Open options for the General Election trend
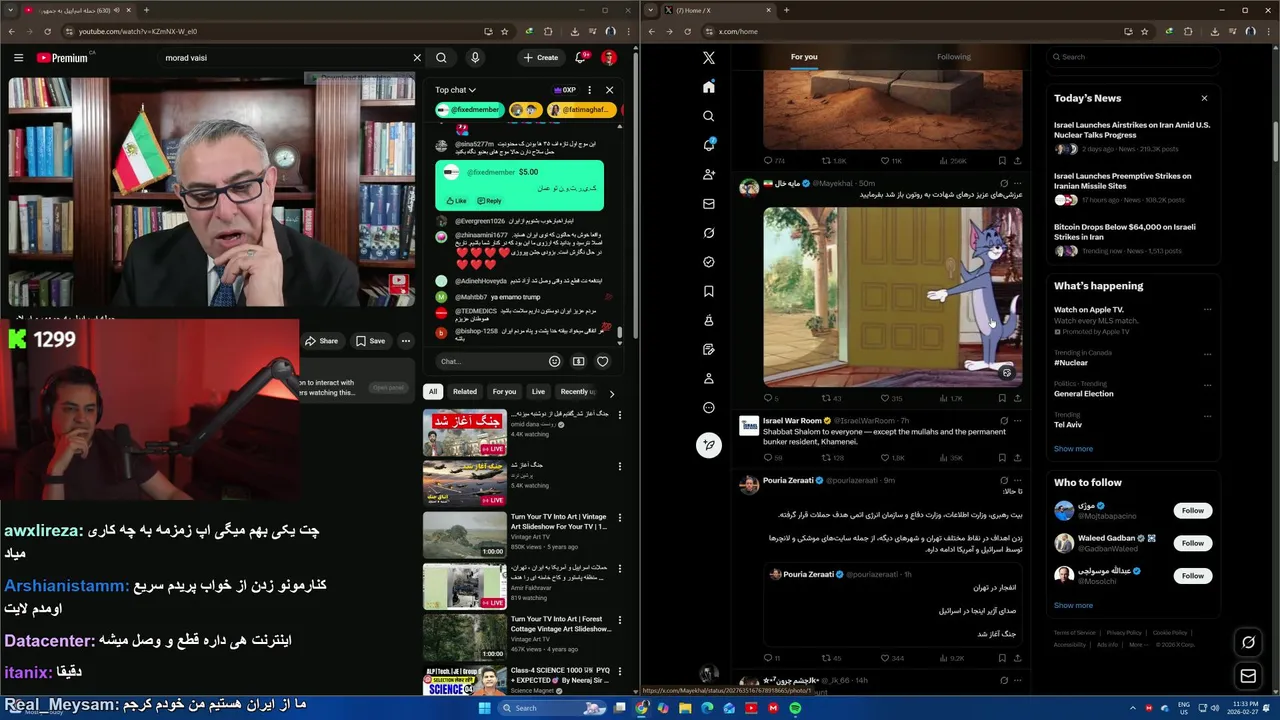Screen dimensions: 1280x720 [1207, 383]
